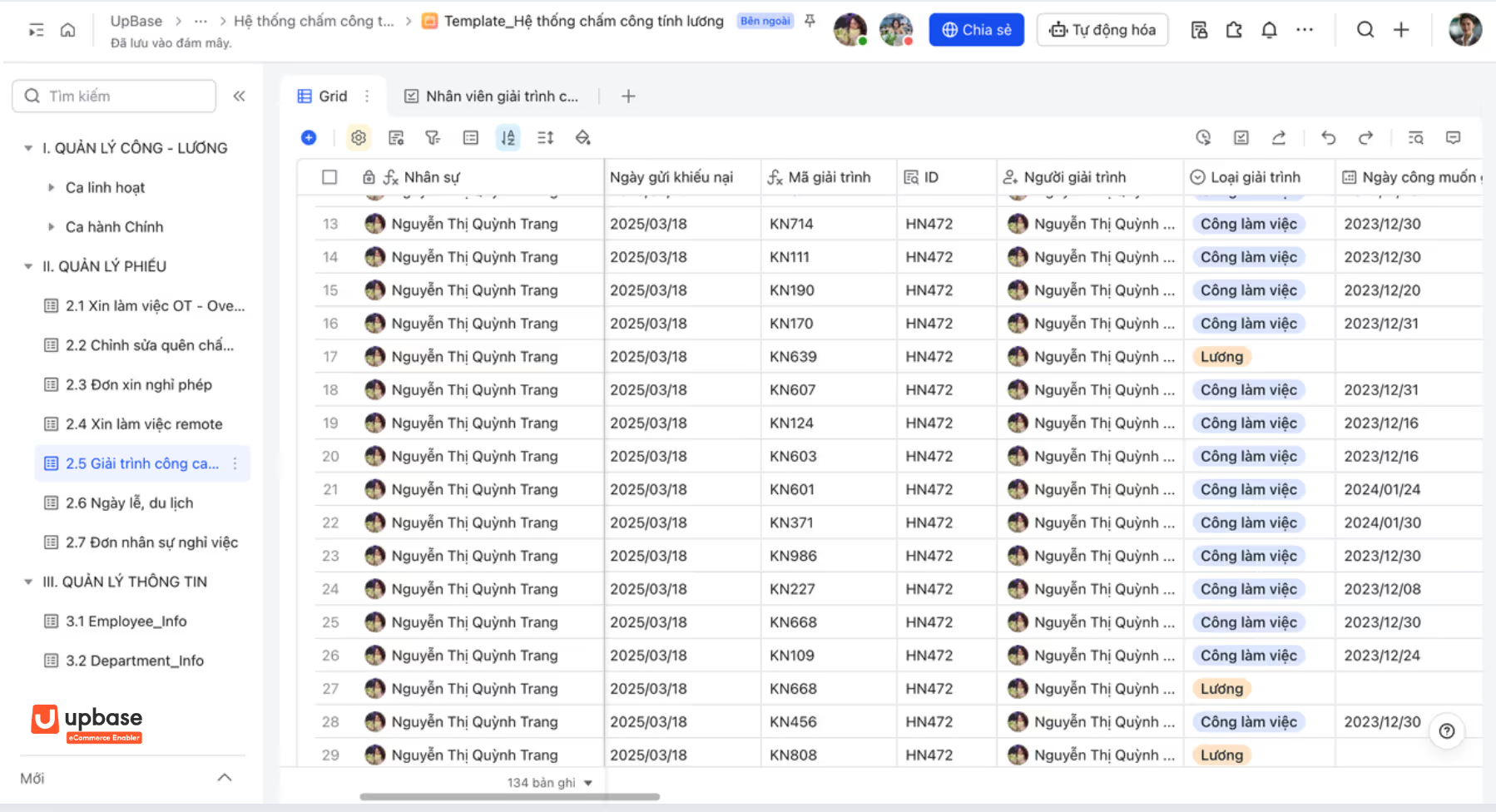Open the fill color paint bucket tool

(x=583, y=137)
